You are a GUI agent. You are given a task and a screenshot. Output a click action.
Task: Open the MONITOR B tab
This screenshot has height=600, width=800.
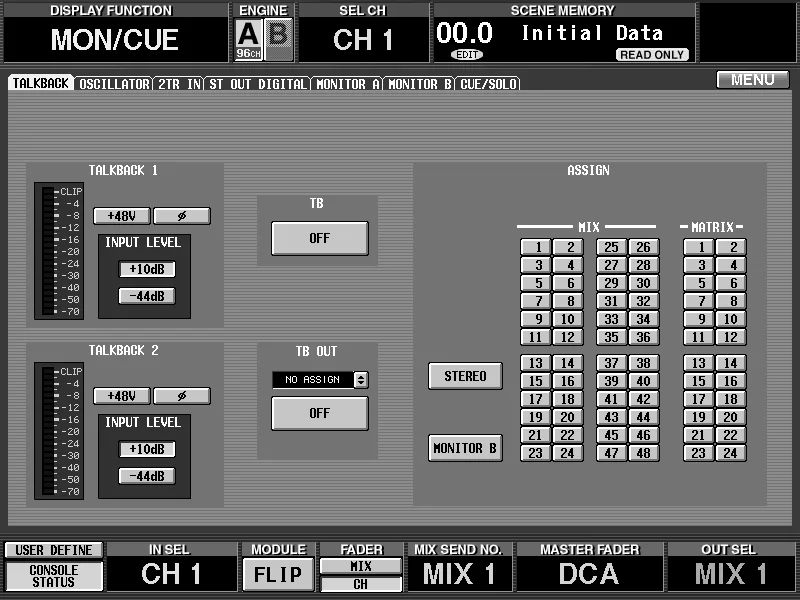coord(419,84)
